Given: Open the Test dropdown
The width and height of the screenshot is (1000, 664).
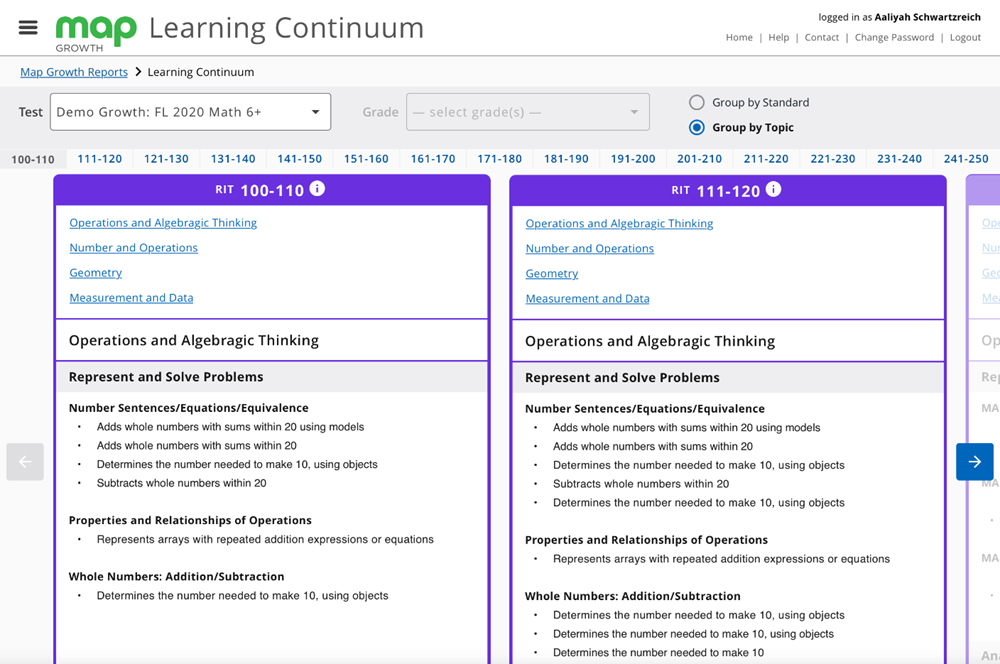Looking at the screenshot, I should pyautogui.click(x=190, y=112).
